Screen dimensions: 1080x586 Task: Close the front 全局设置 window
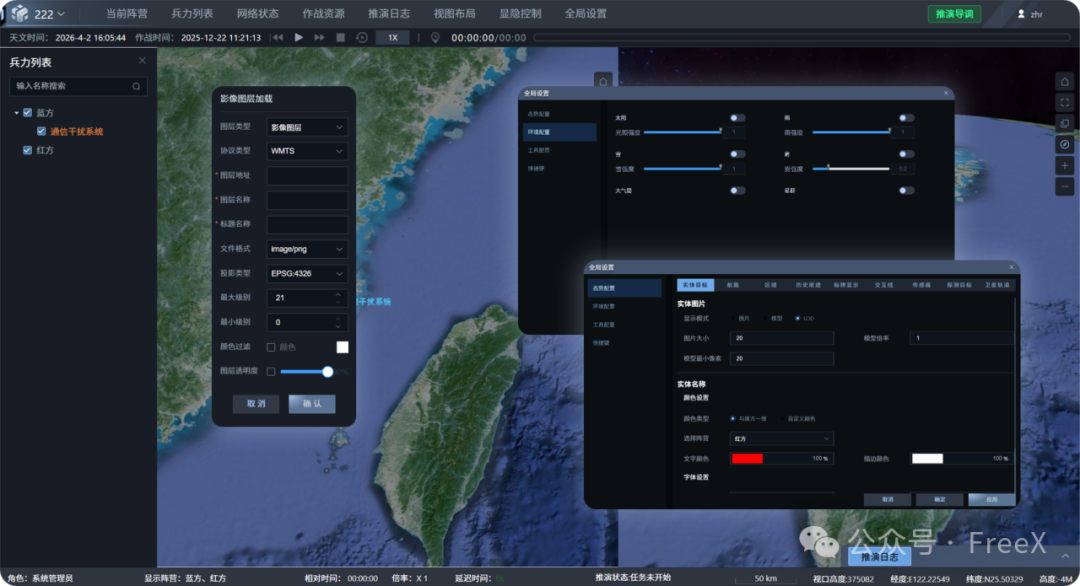(1011, 266)
